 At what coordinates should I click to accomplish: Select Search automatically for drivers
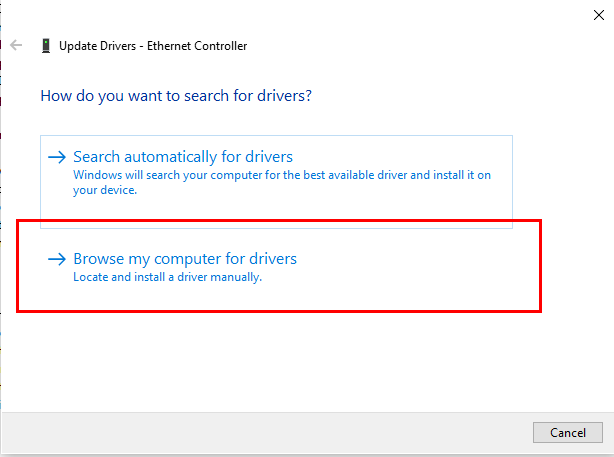(x=183, y=157)
